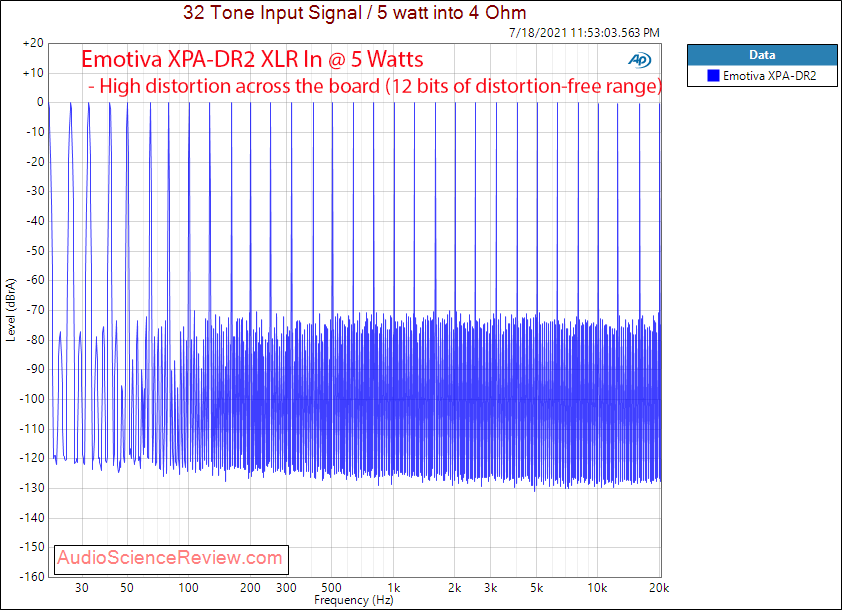Click the 30 Hz X-axis tick label
This screenshot has height=610, width=842.
pyautogui.click(x=82, y=588)
